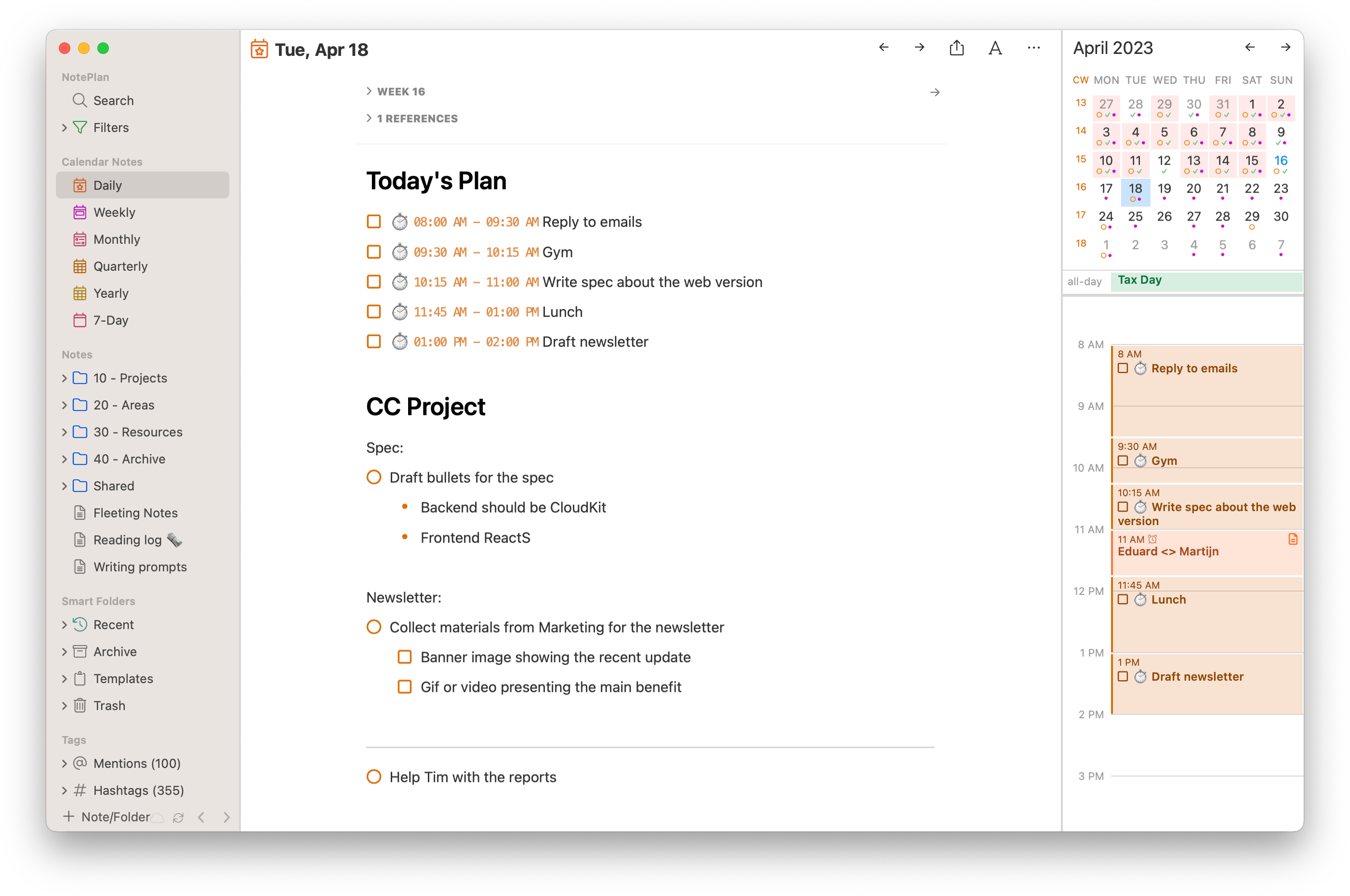Open the font settings (A) icon

[995, 48]
